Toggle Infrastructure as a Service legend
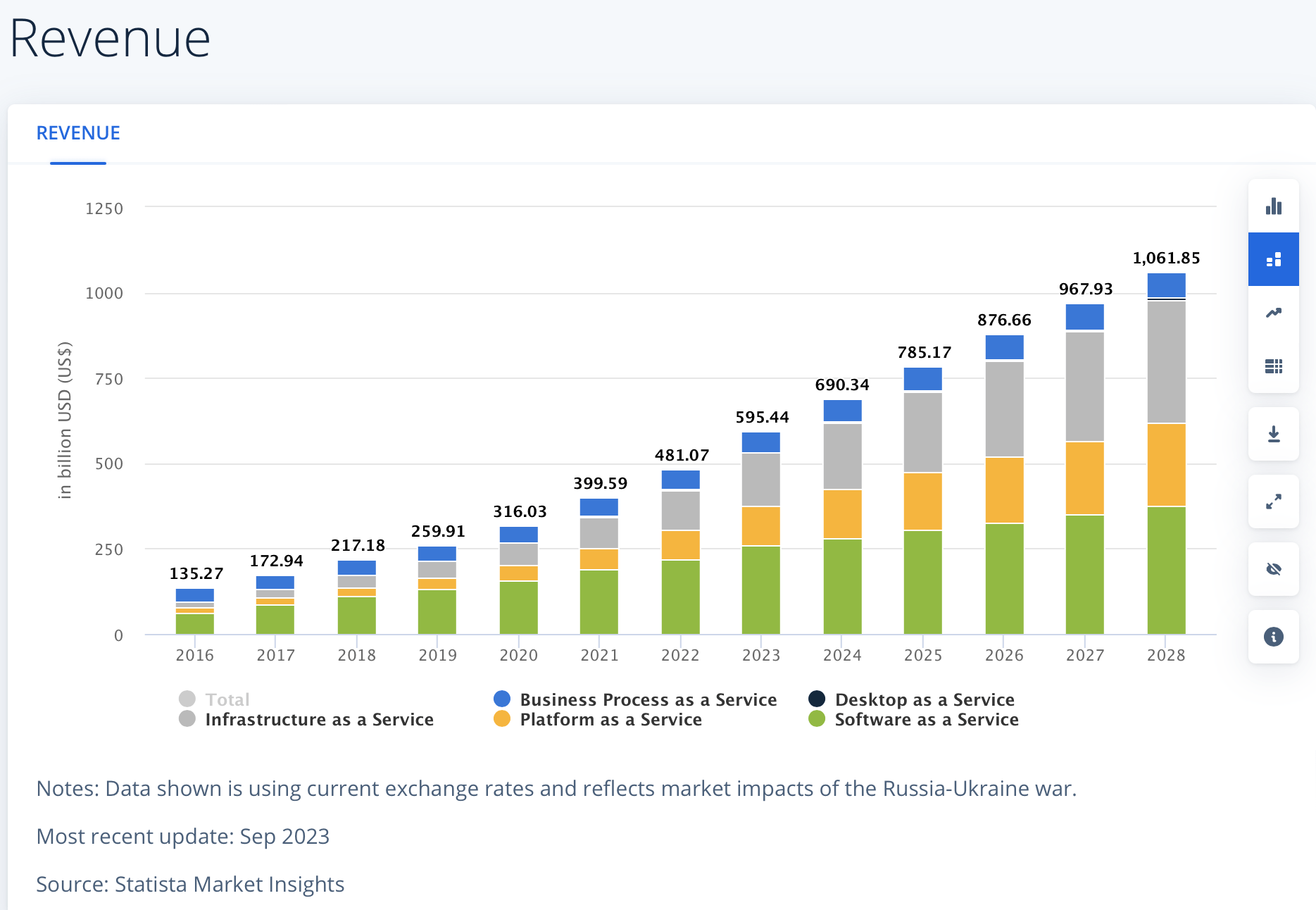 coord(318,719)
